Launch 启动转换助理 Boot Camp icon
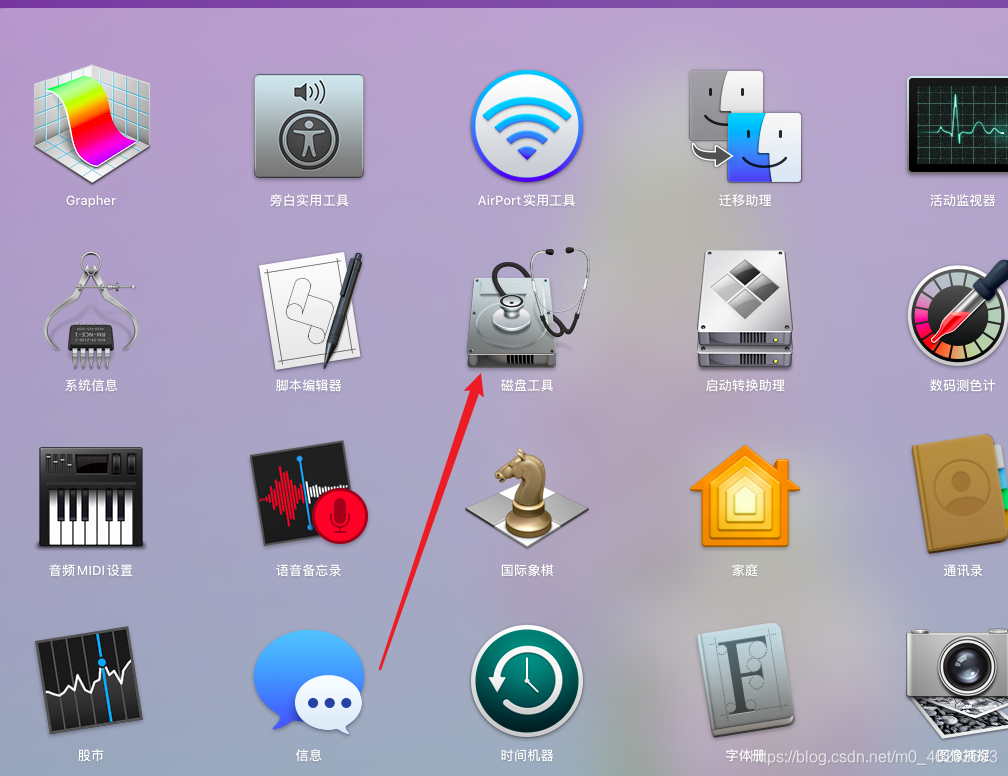1008x776 pixels. 745,309
